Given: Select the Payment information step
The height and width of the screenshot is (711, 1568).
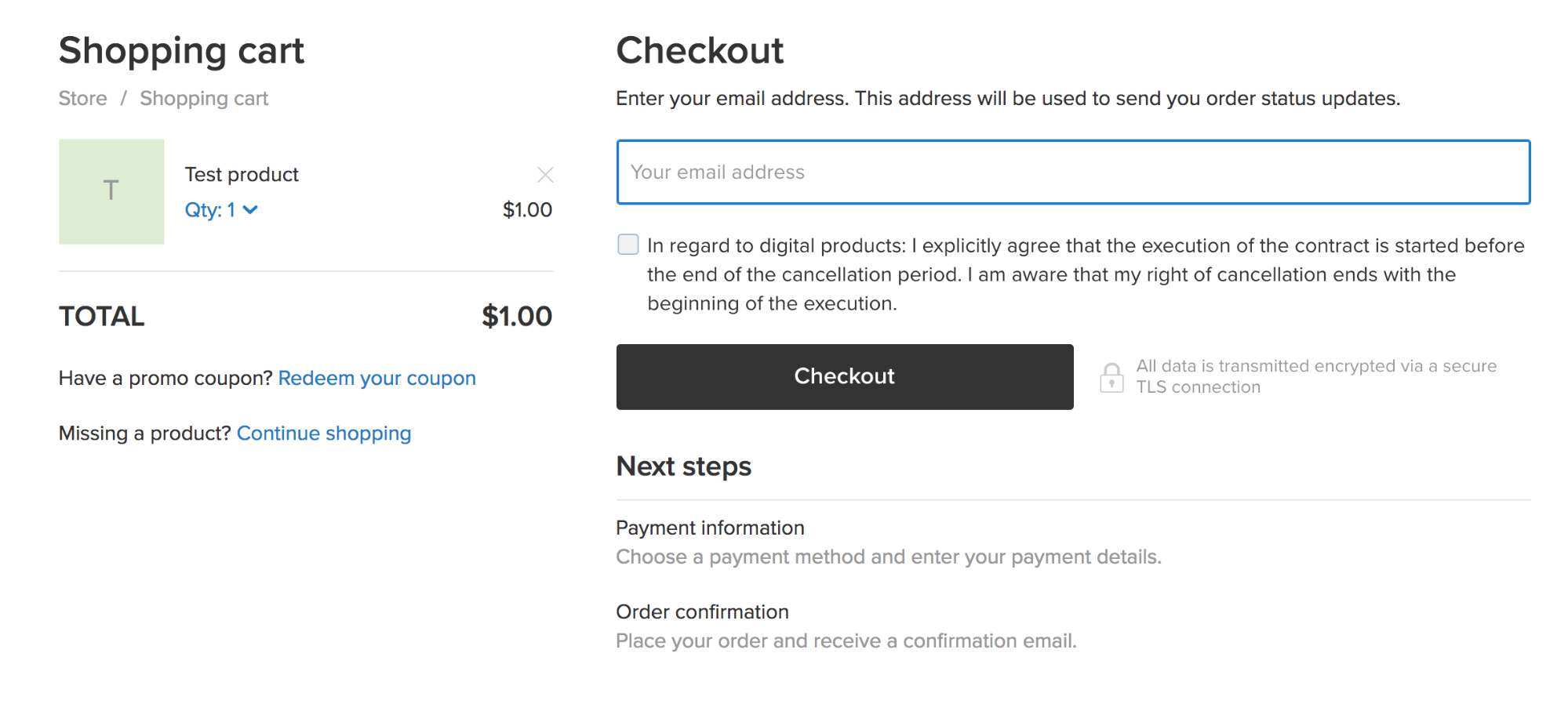Looking at the screenshot, I should click(x=710, y=528).
